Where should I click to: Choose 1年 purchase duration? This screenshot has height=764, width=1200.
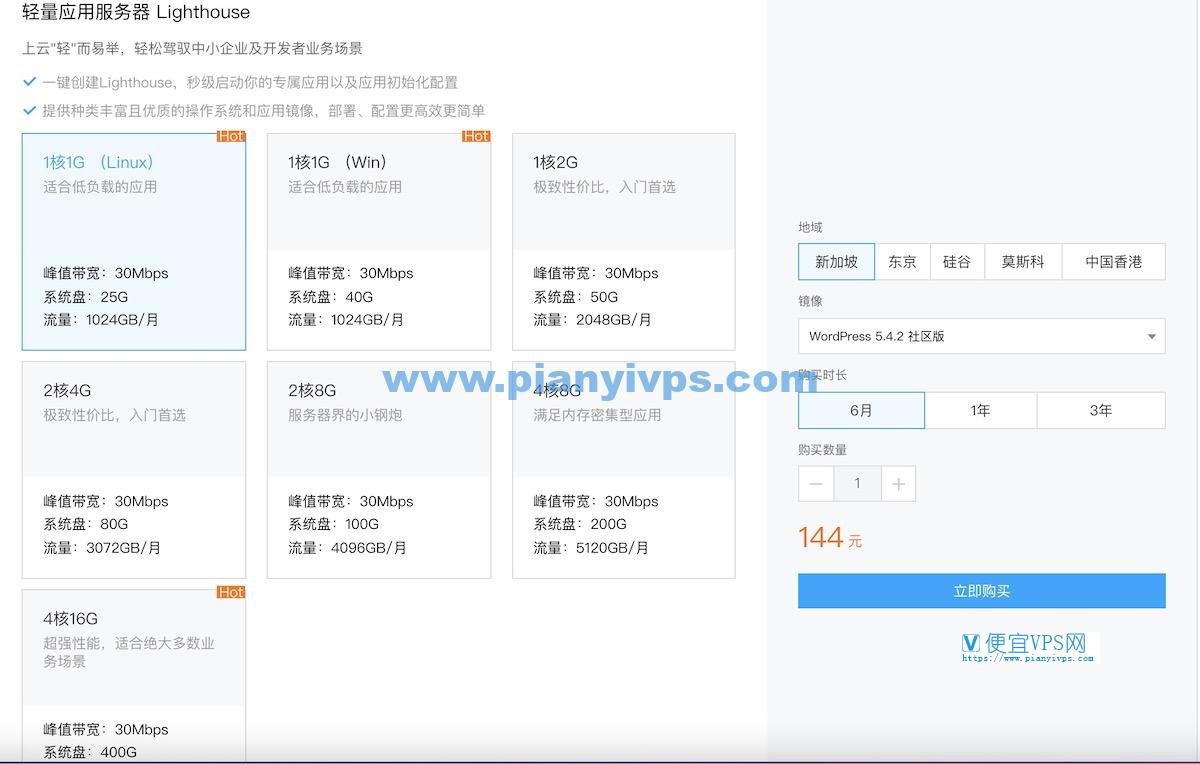pos(981,410)
